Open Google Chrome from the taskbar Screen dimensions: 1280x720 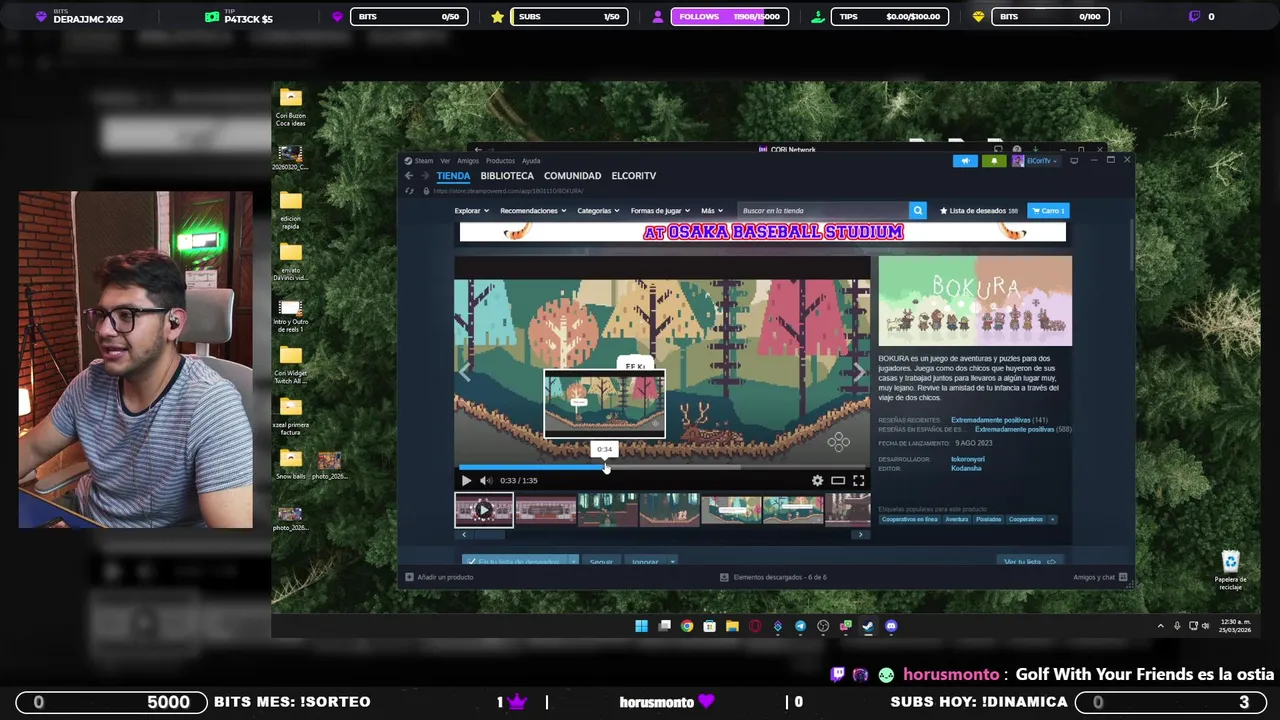pos(687,626)
